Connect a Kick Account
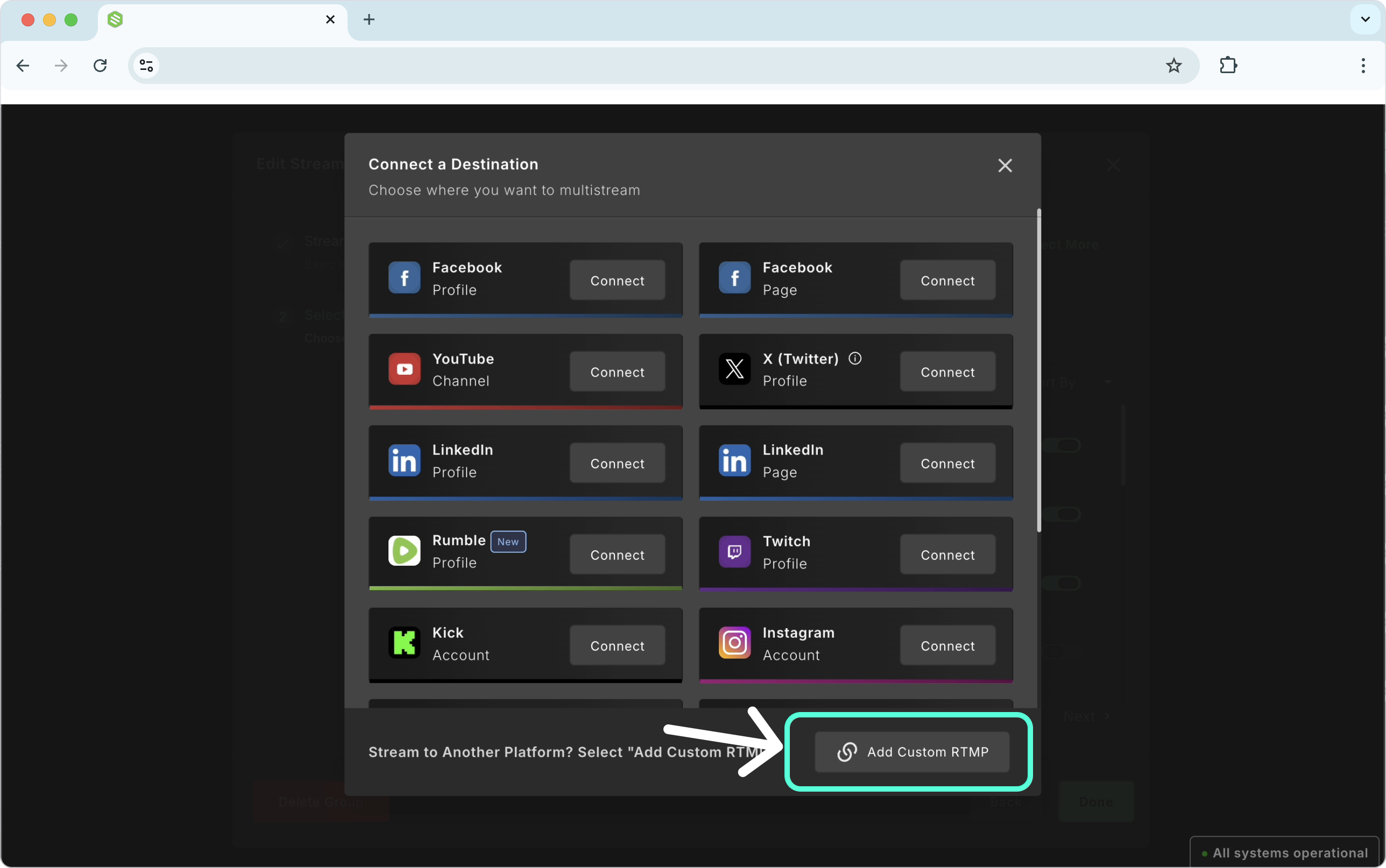This screenshot has height=868, width=1386. pyautogui.click(x=617, y=645)
